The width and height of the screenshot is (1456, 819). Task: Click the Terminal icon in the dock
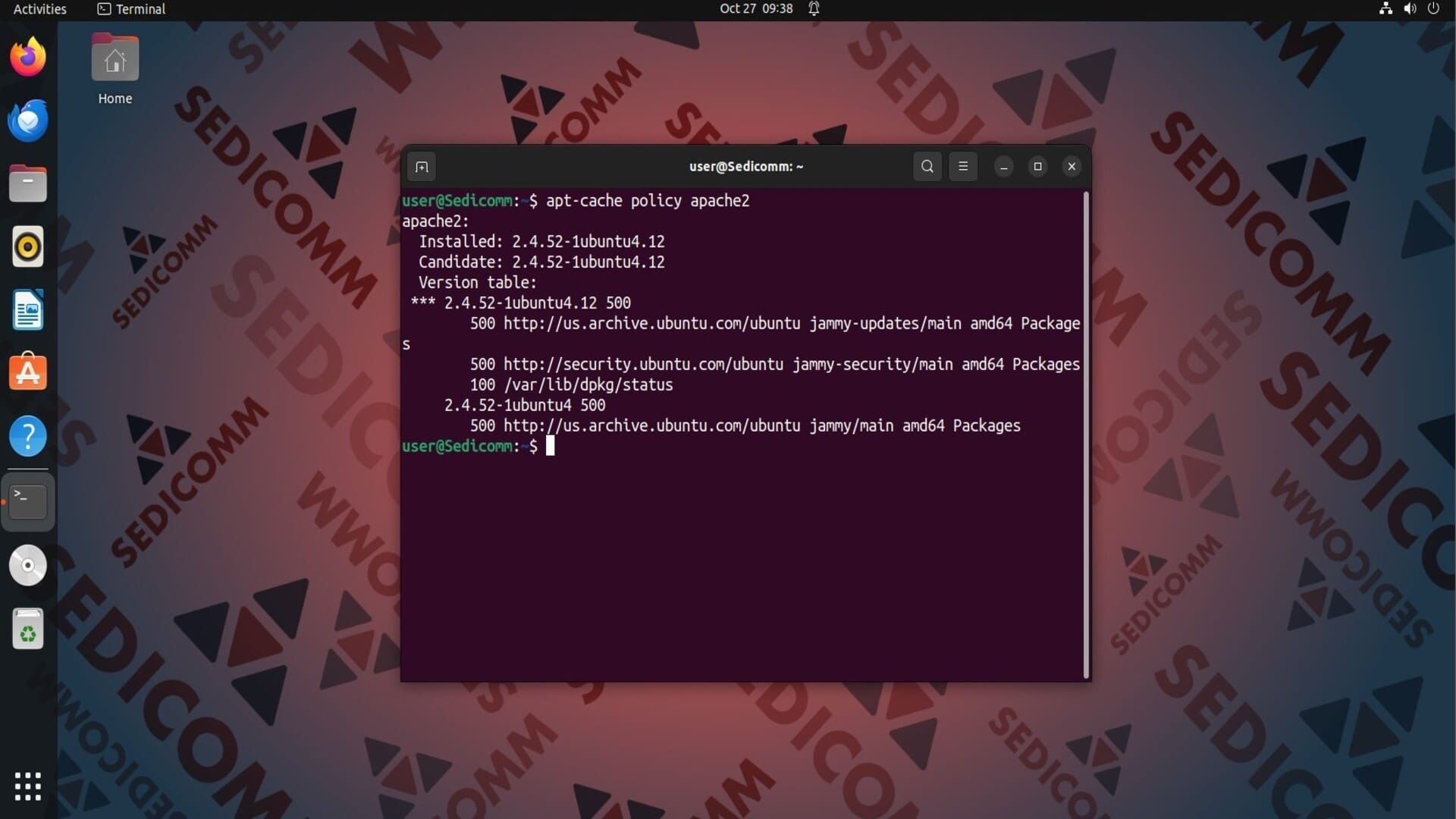click(x=28, y=501)
